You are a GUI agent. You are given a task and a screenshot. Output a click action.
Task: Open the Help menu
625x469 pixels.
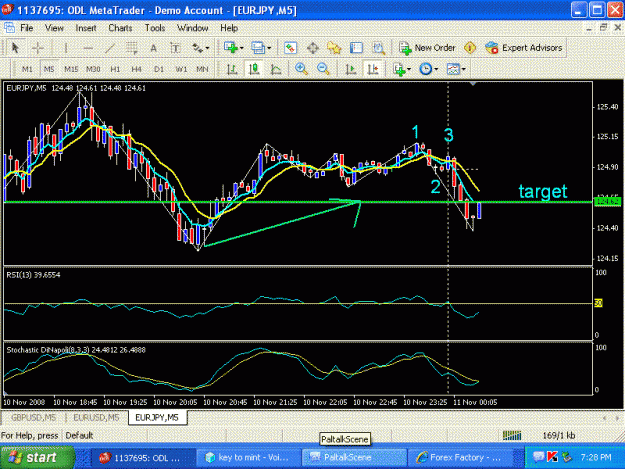(229, 28)
